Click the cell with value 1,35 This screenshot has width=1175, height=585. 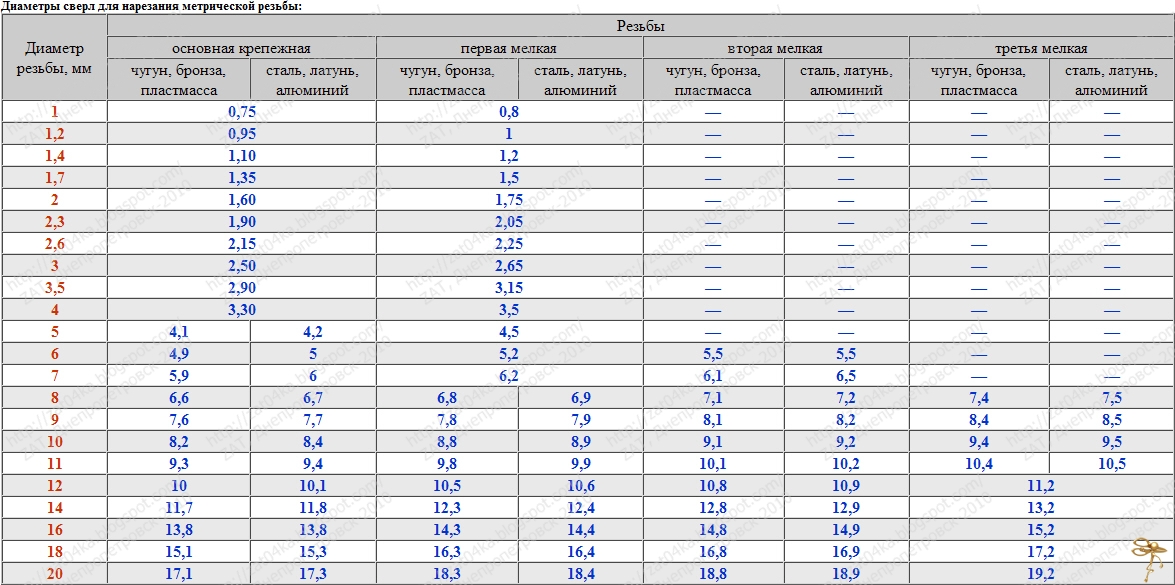[x=241, y=178]
